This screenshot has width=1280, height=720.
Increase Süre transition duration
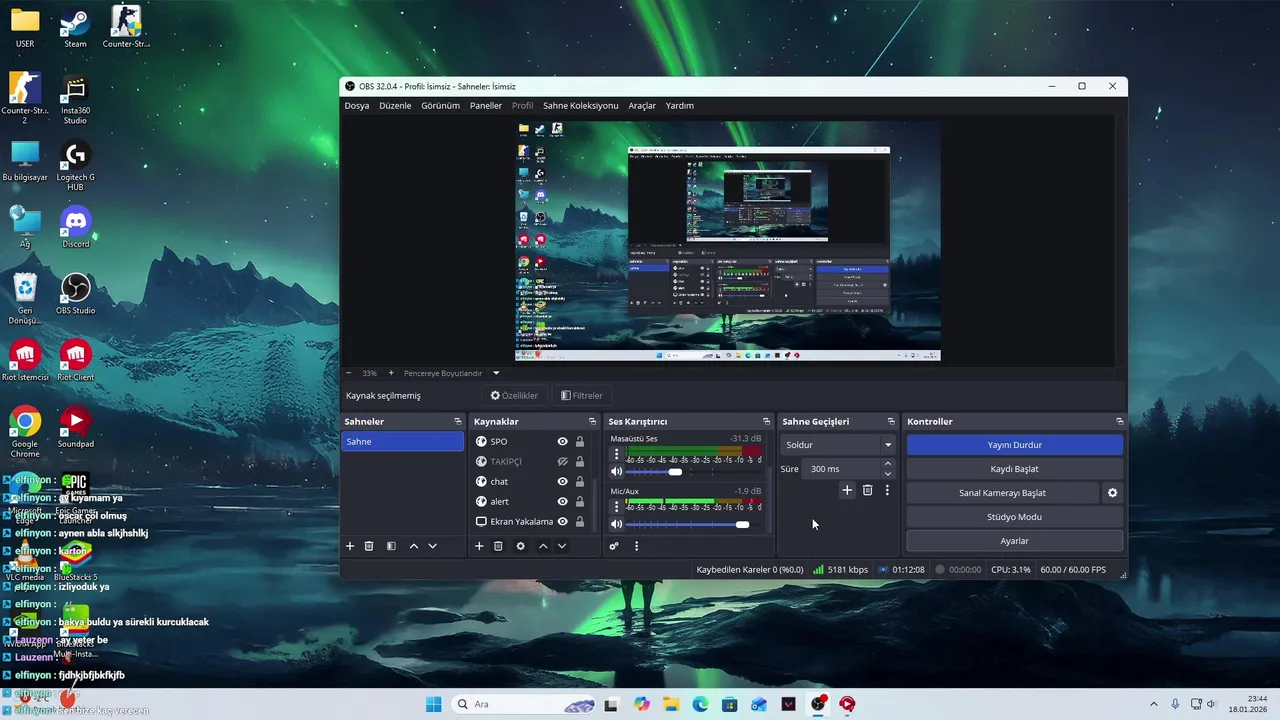pos(888,464)
